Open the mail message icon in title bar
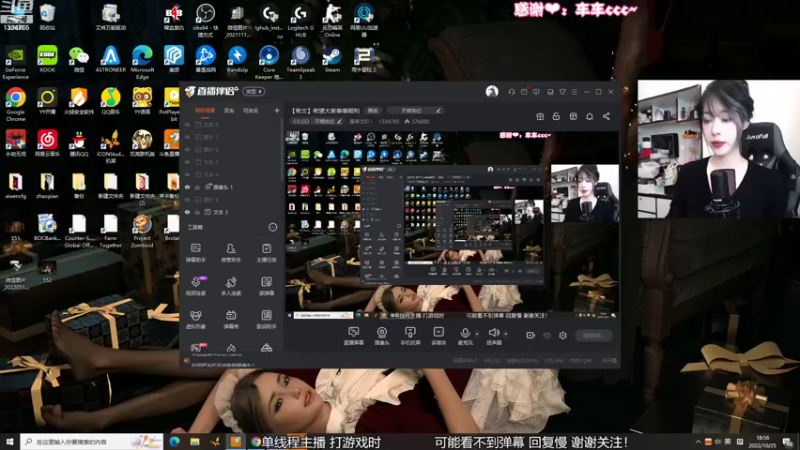 pos(524,92)
